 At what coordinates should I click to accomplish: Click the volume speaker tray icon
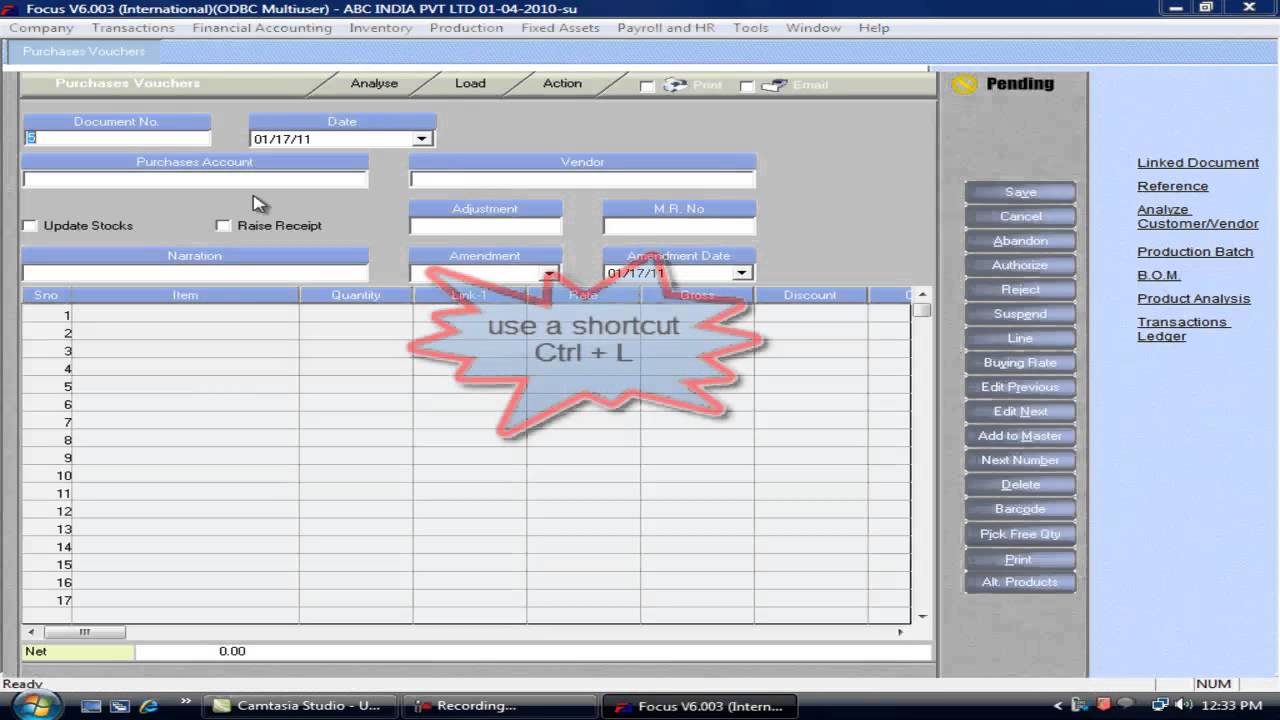pyautogui.click(x=1182, y=705)
